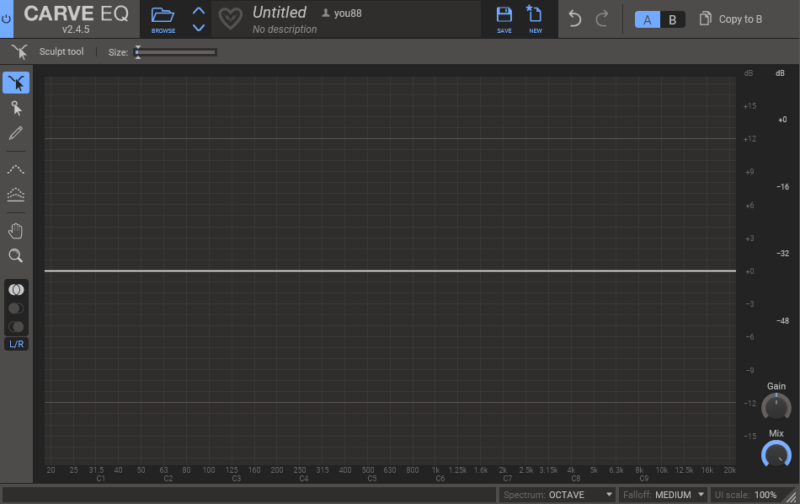Pick the stacked multi-curve tool
The height and width of the screenshot is (504, 800).
click(x=16, y=194)
